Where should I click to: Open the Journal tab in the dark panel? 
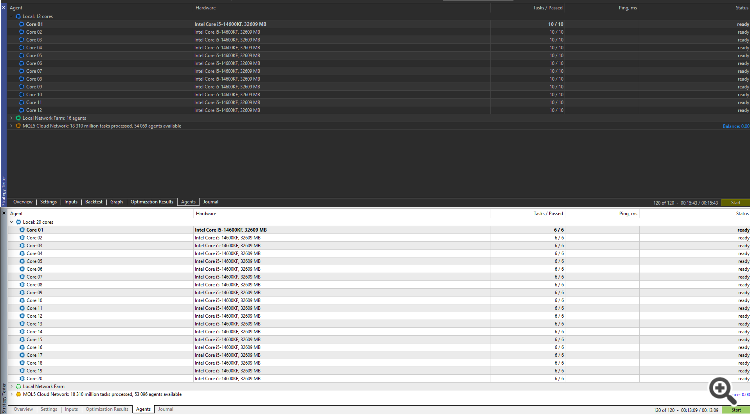click(210, 202)
